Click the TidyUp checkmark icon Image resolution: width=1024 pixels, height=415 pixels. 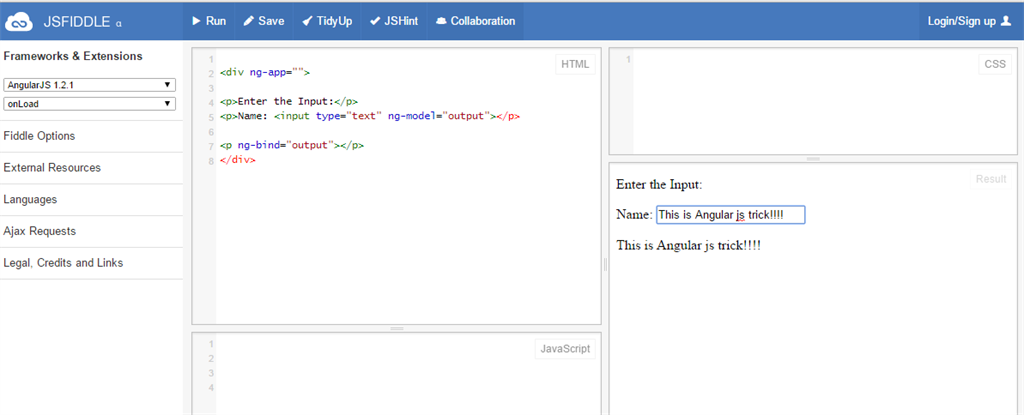[308, 21]
